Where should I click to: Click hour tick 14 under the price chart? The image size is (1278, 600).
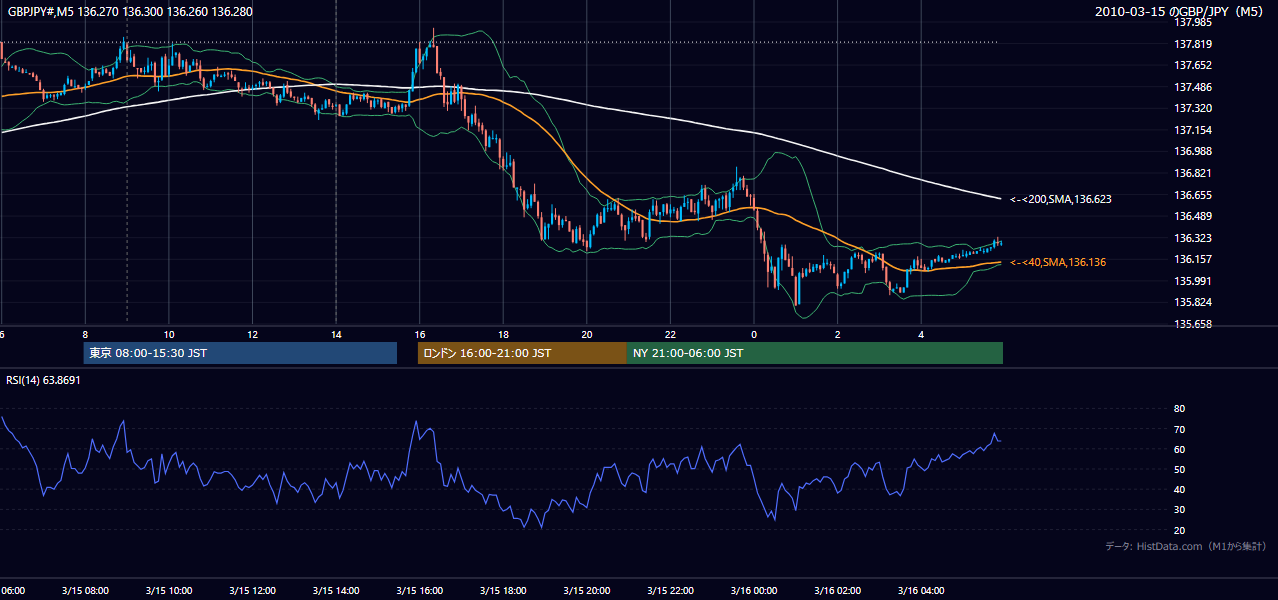(336, 335)
